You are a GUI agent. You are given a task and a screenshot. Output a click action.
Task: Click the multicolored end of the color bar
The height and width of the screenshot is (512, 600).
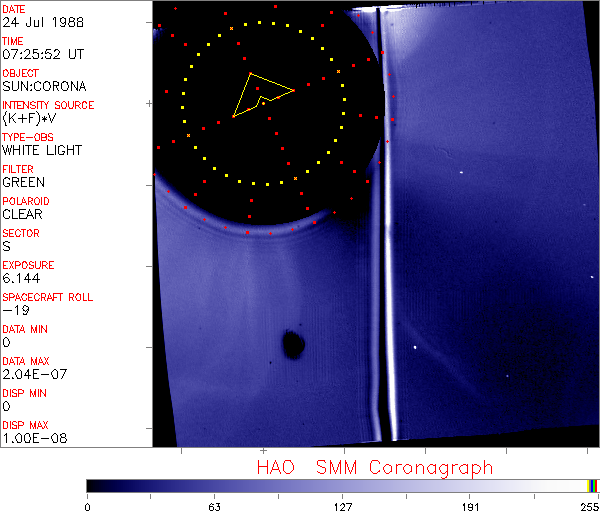coord(593,485)
